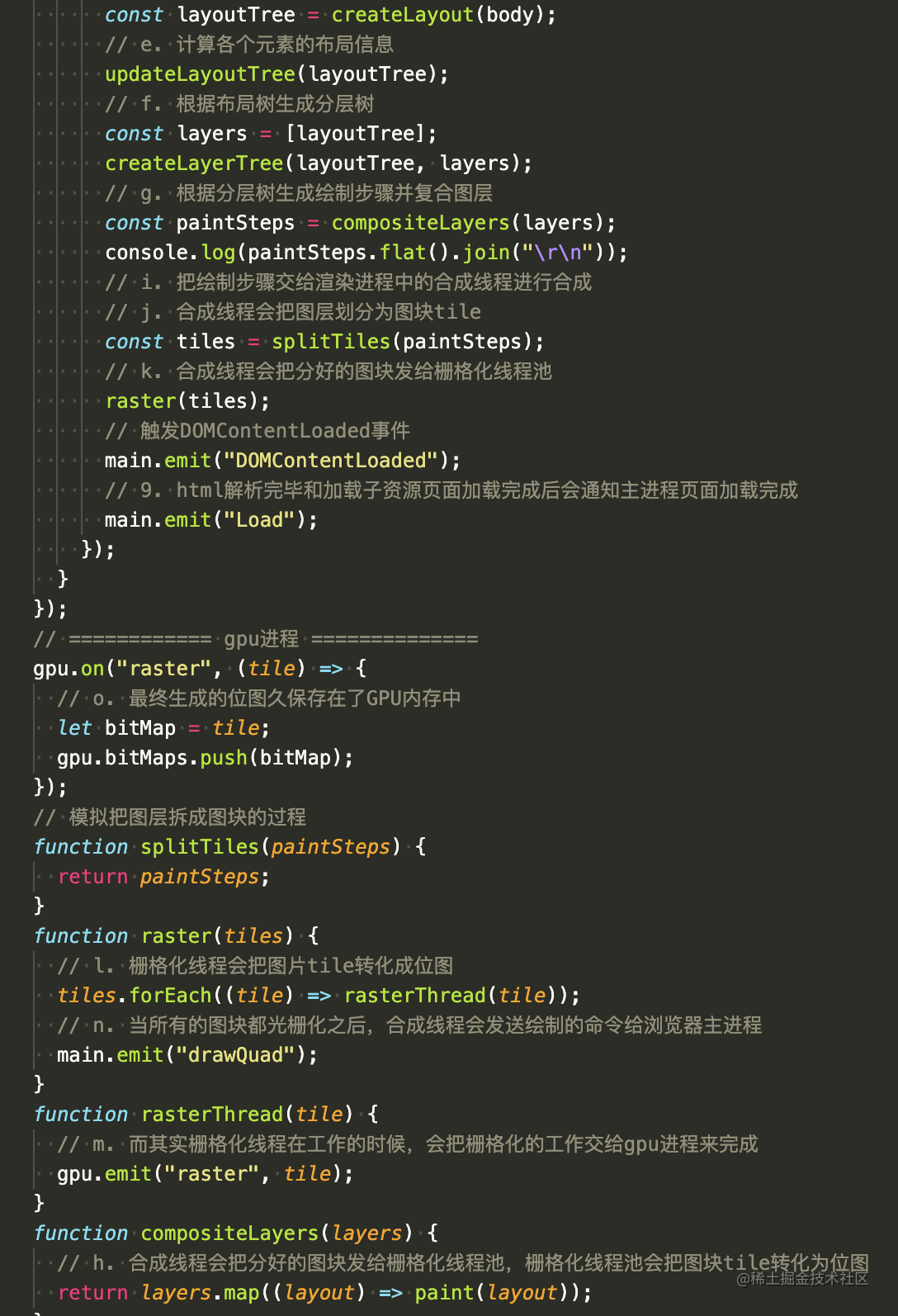The width and height of the screenshot is (898, 1316).
Task: Click the 'let bitMap = tile;' line
Action: point(163,728)
